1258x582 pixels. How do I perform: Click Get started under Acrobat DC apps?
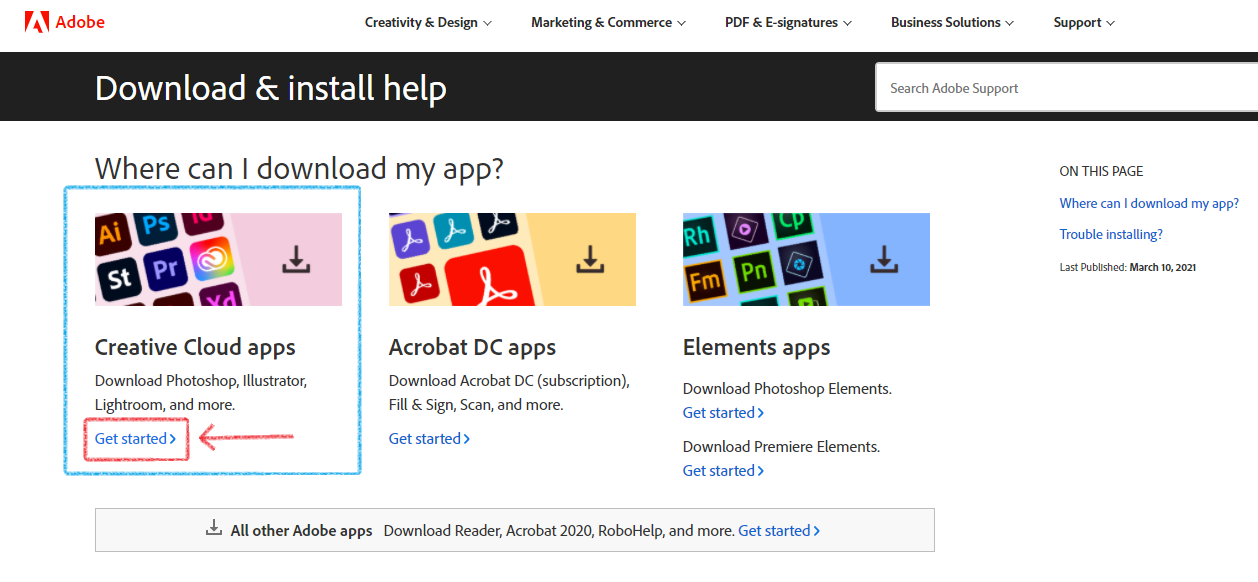tap(430, 438)
